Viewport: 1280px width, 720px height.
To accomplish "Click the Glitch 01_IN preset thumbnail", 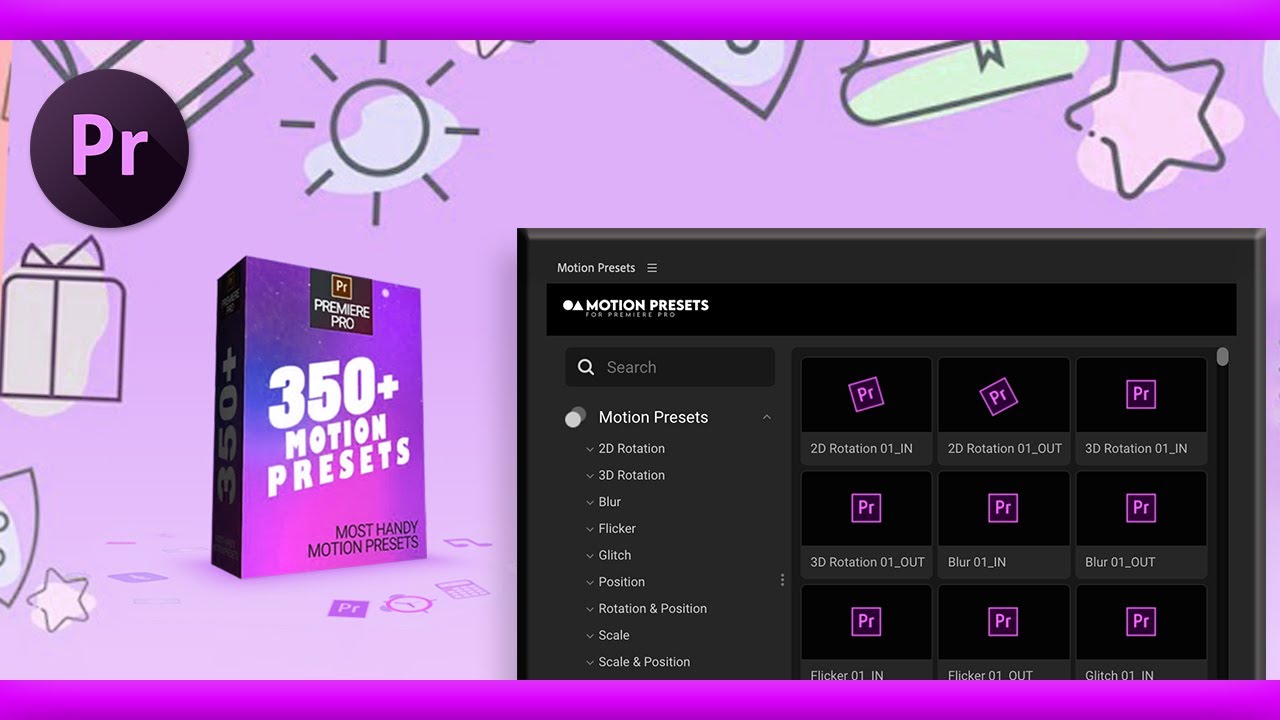I will [x=1141, y=623].
